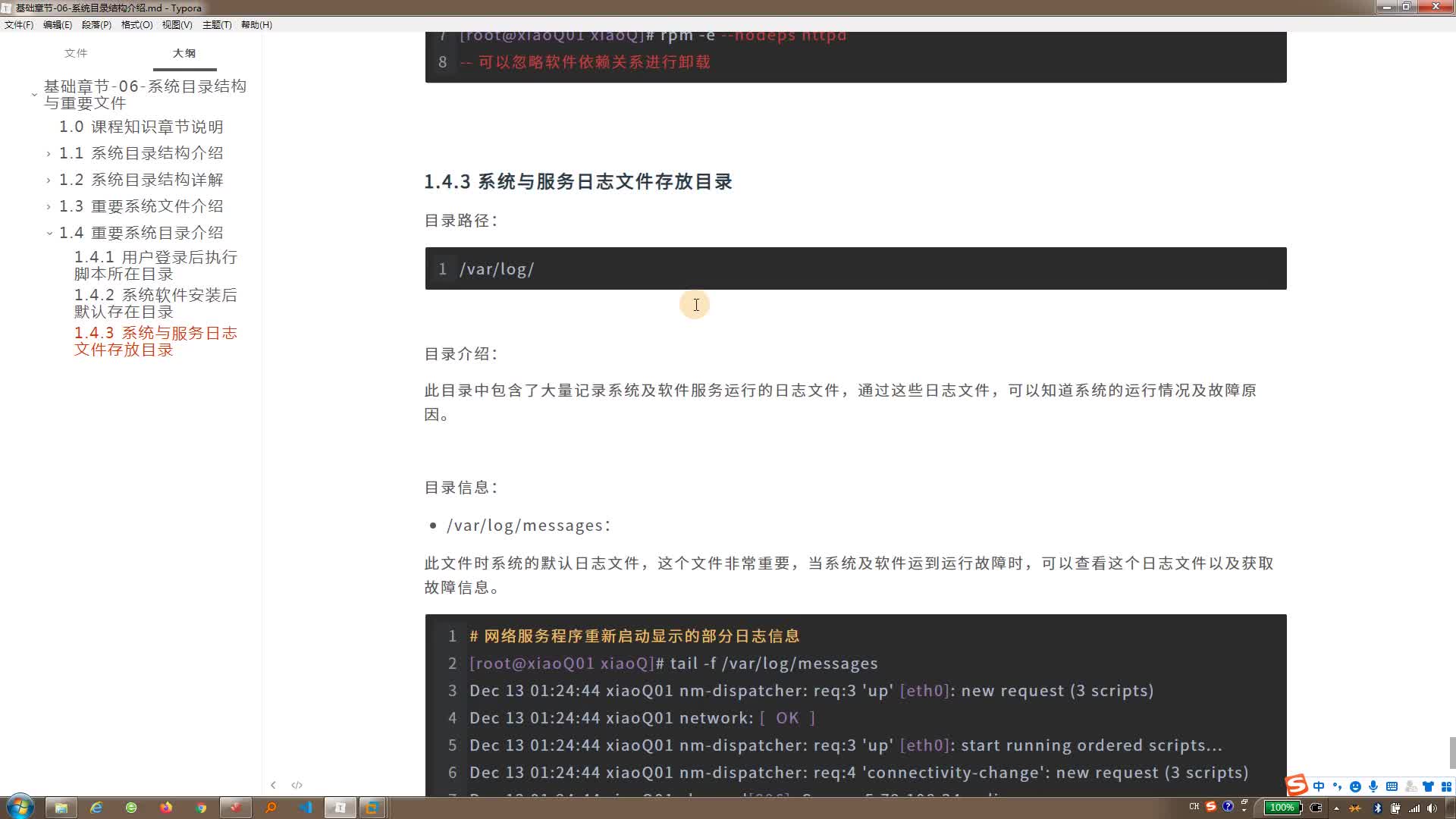
Task: Open the 帮助(H) menu
Action: coord(256,25)
